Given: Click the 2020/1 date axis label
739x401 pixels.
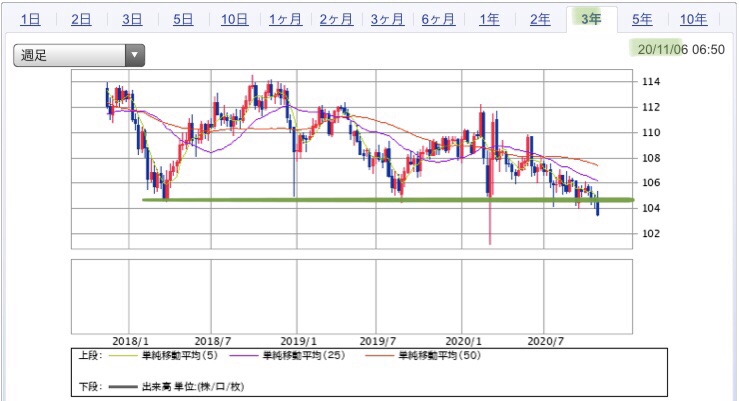Looking at the screenshot, I should (x=463, y=341).
